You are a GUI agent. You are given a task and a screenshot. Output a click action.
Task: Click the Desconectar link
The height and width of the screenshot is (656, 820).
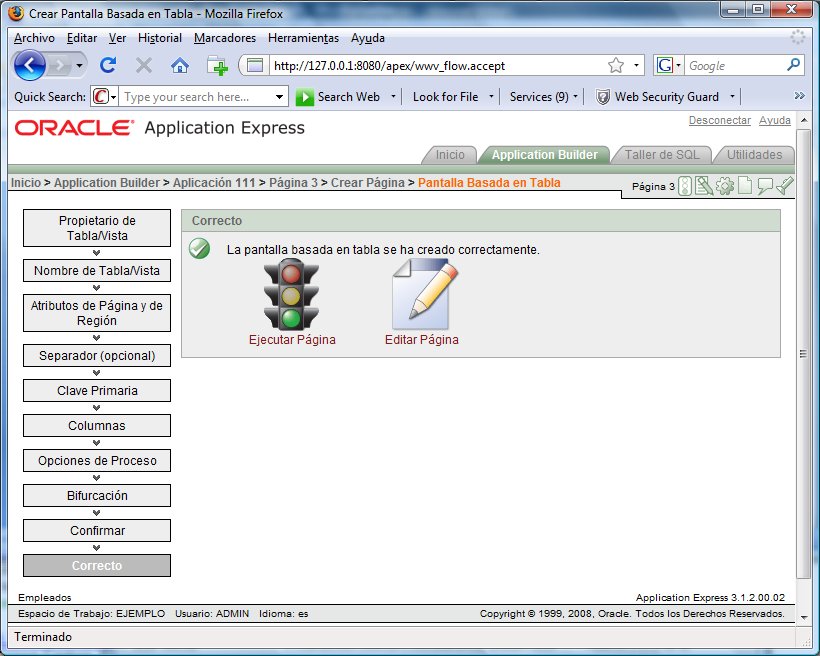(x=720, y=120)
